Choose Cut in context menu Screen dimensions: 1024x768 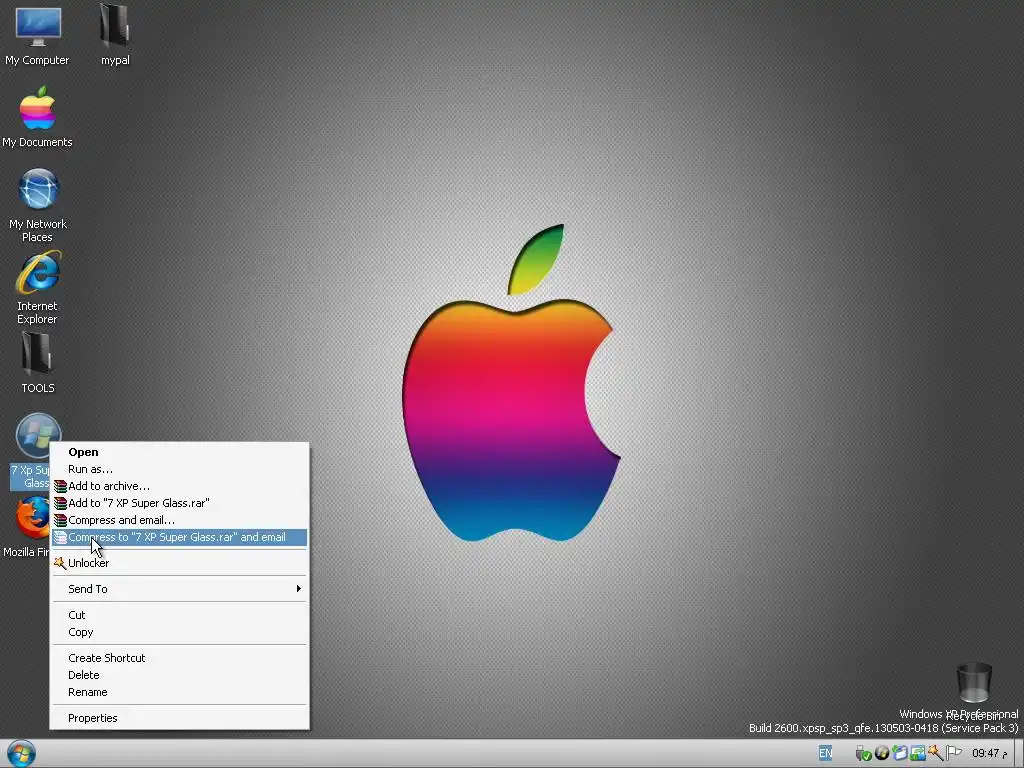(x=179, y=615)
